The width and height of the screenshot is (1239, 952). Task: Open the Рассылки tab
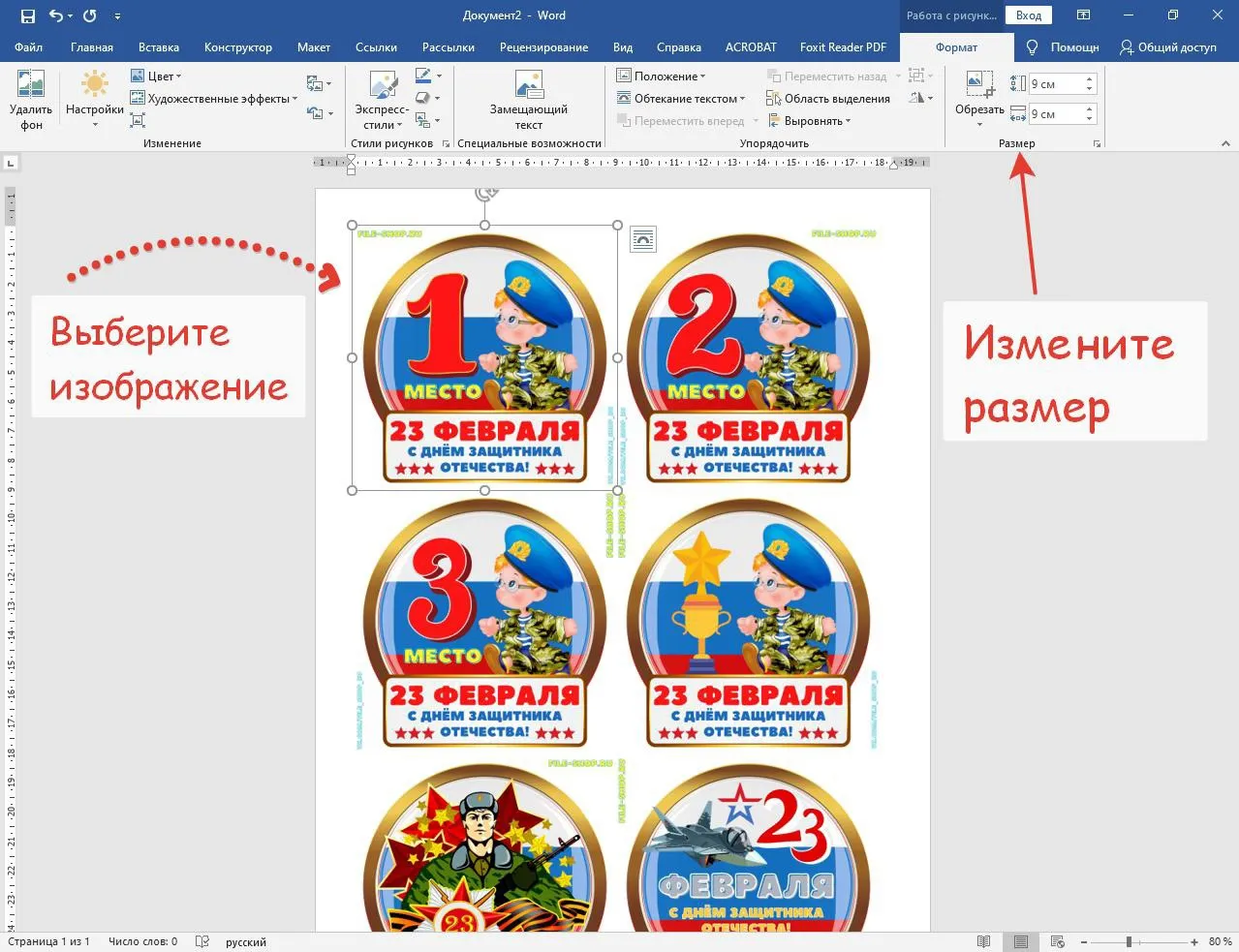(x=449, y=47)
